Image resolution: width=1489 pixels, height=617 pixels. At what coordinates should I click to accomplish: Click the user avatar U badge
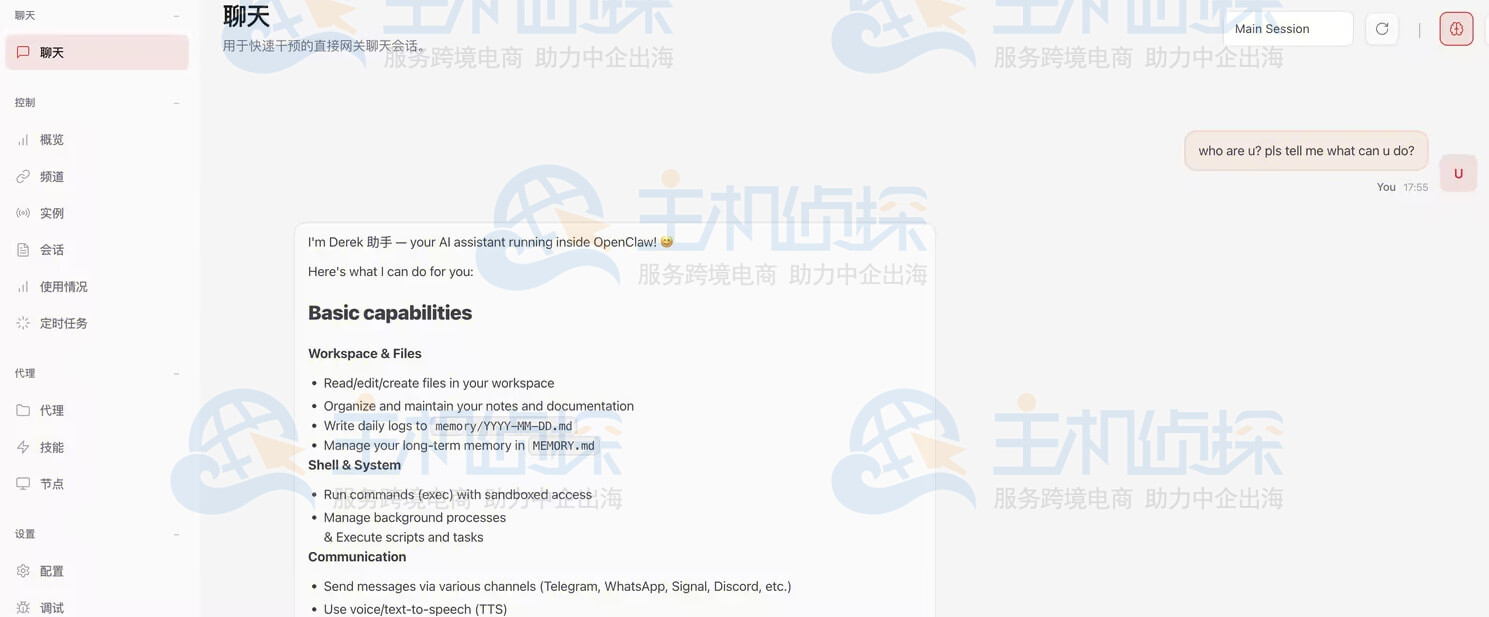pyautogui.click(x=1458, y=174)
